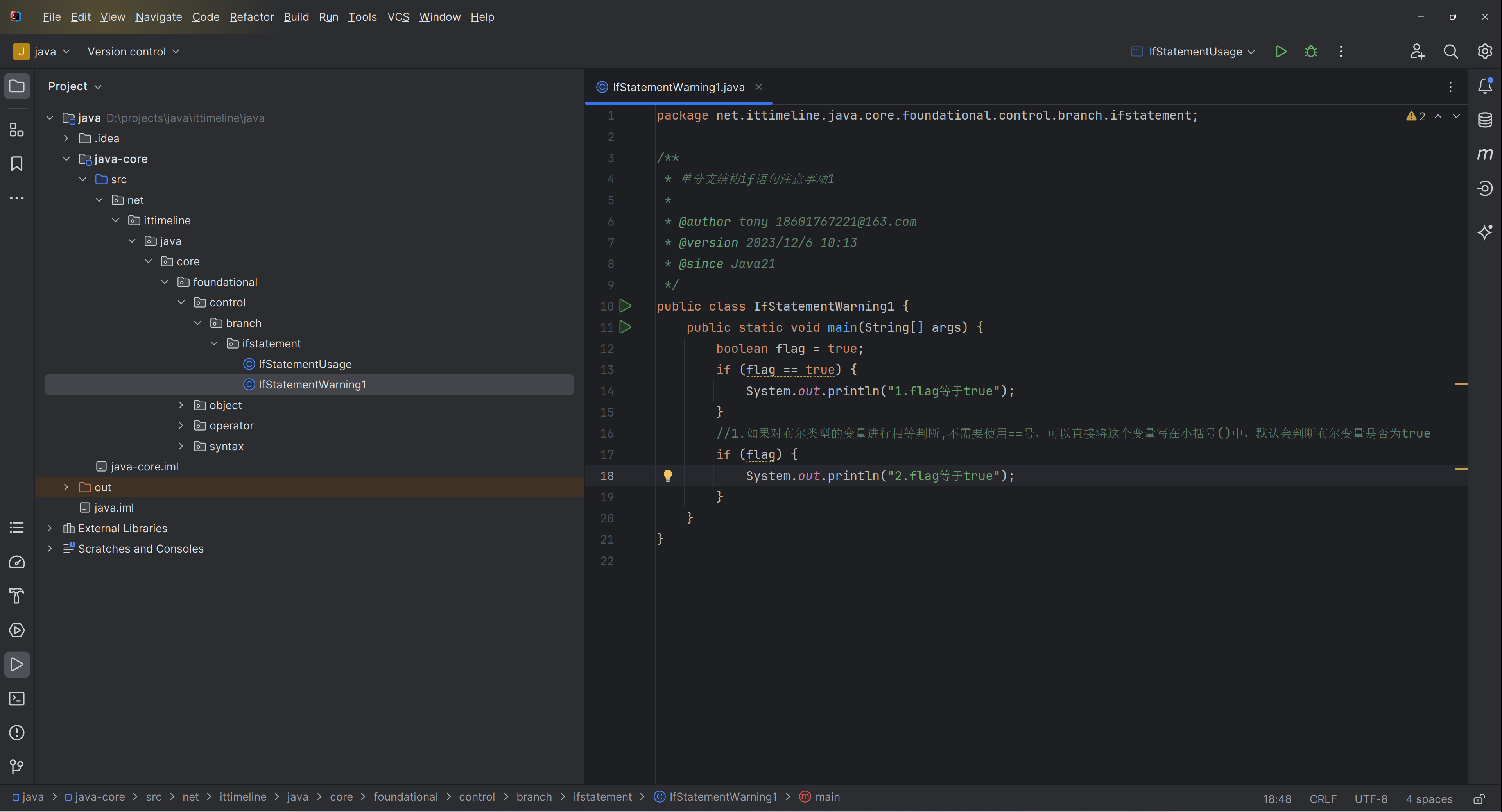The height and width of the screenshot is (812, 1502).
Task: Open the VCS menu
Action: 398,17
